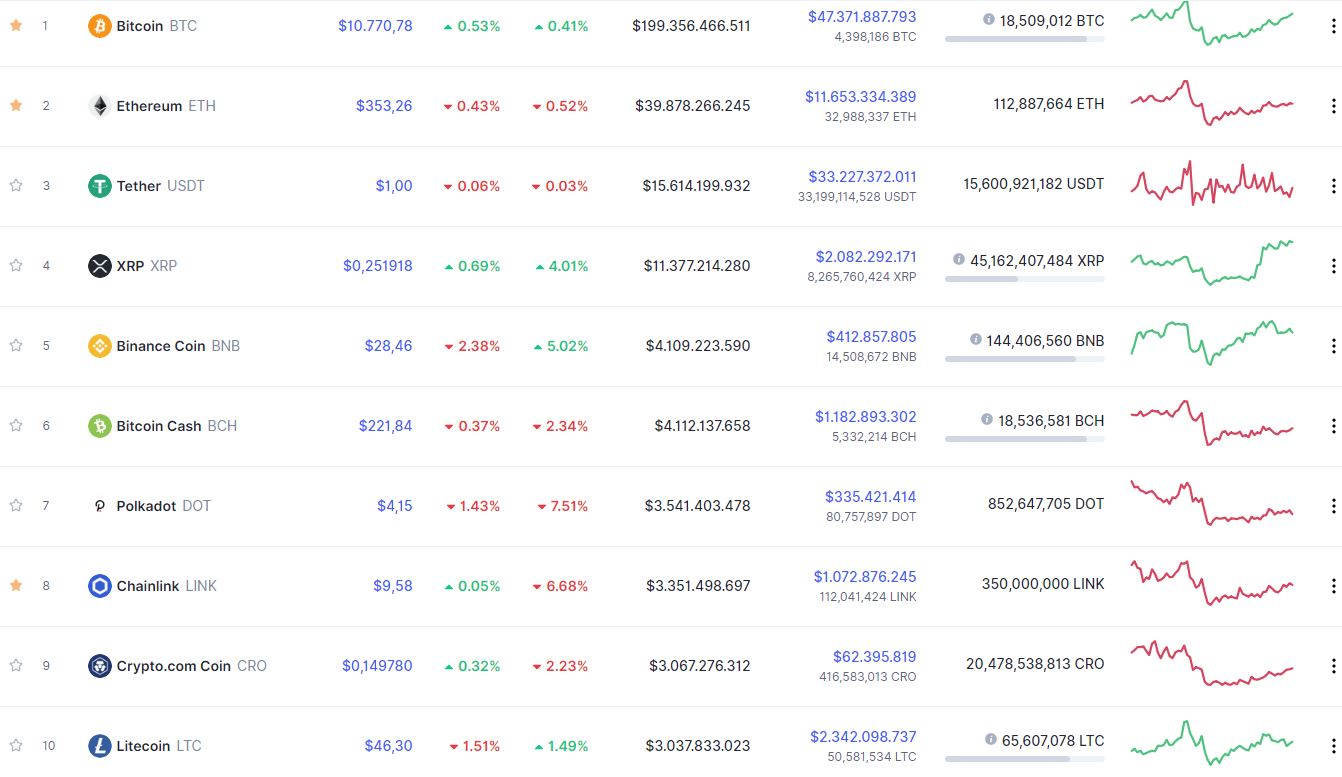Viewport: 1342px width, 777px height.
Task: Click the info icon beside 18,509,012 BTC
Action: [x=989, y=19]
